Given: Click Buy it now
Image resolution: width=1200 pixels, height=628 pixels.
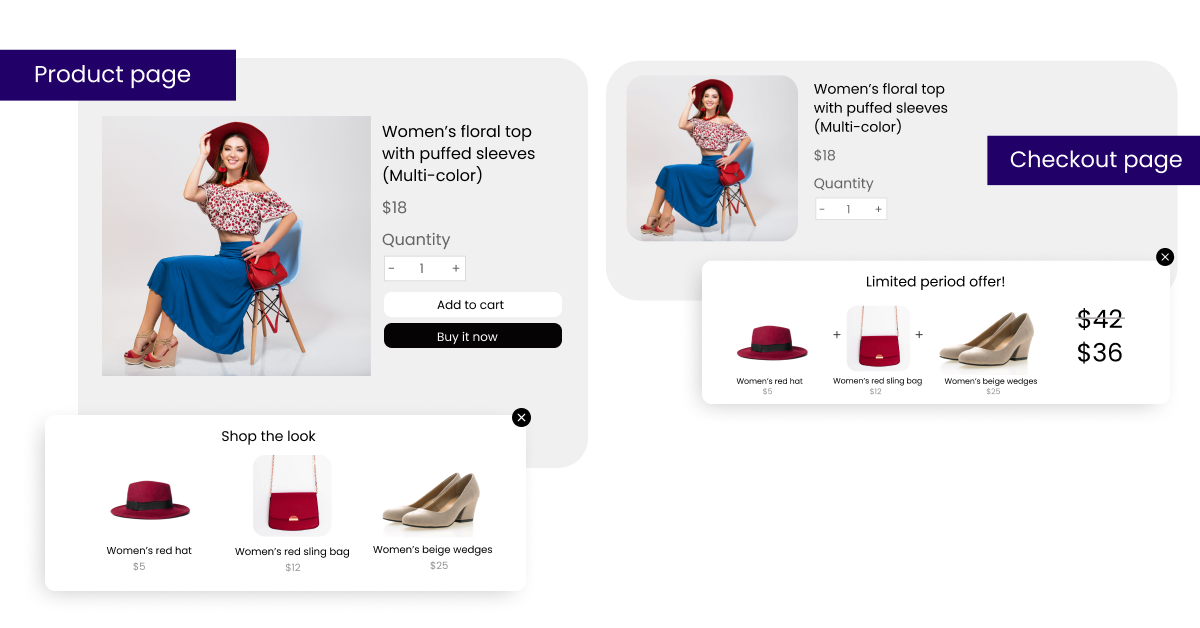Looking at the screenshot, I should coord(472,335).
